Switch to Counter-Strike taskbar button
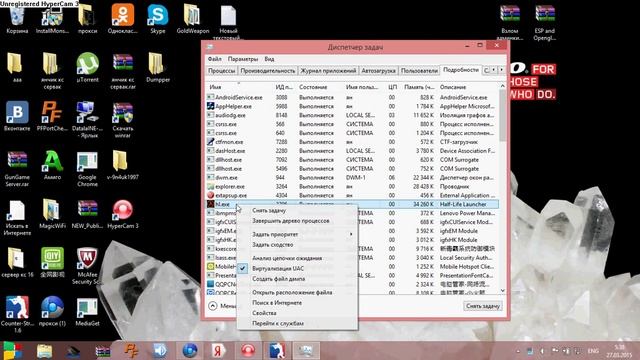Image resolution: width=640 pixels, height=360 pixels. tap(277, 351)
